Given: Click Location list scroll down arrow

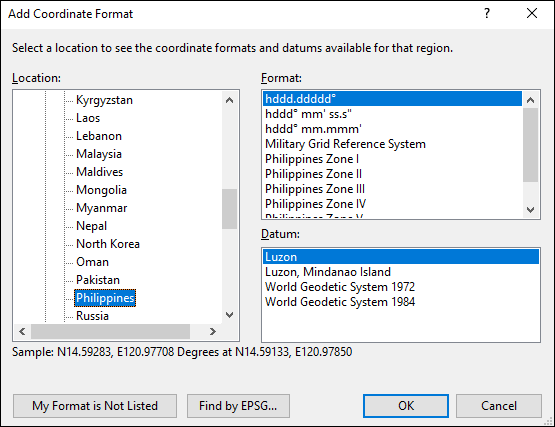Looking at the screenshot, I should (229, 315).
